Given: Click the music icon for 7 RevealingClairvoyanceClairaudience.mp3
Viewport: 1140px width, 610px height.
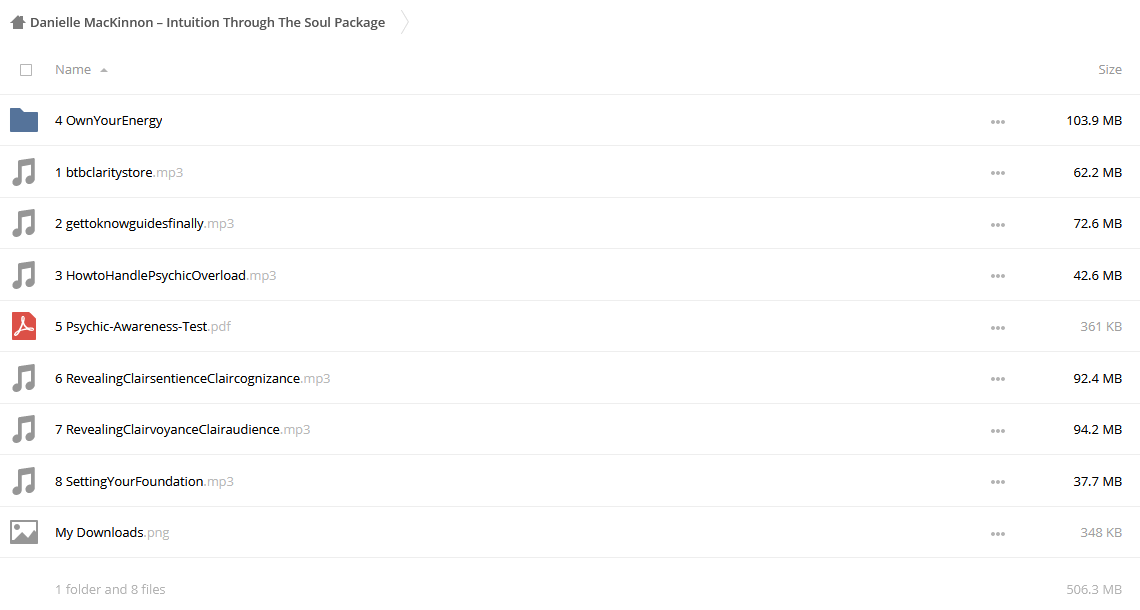Looking at the screenshot, I should (x=24, y=430).
